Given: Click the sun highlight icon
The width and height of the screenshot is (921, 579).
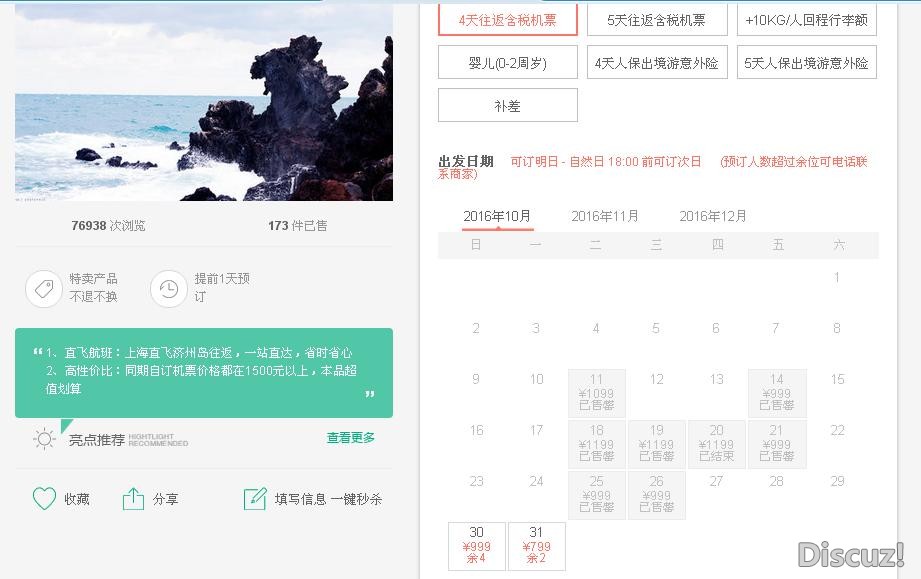Looking at the screenshot, I should pyautogui.click(x=44, y=439).
